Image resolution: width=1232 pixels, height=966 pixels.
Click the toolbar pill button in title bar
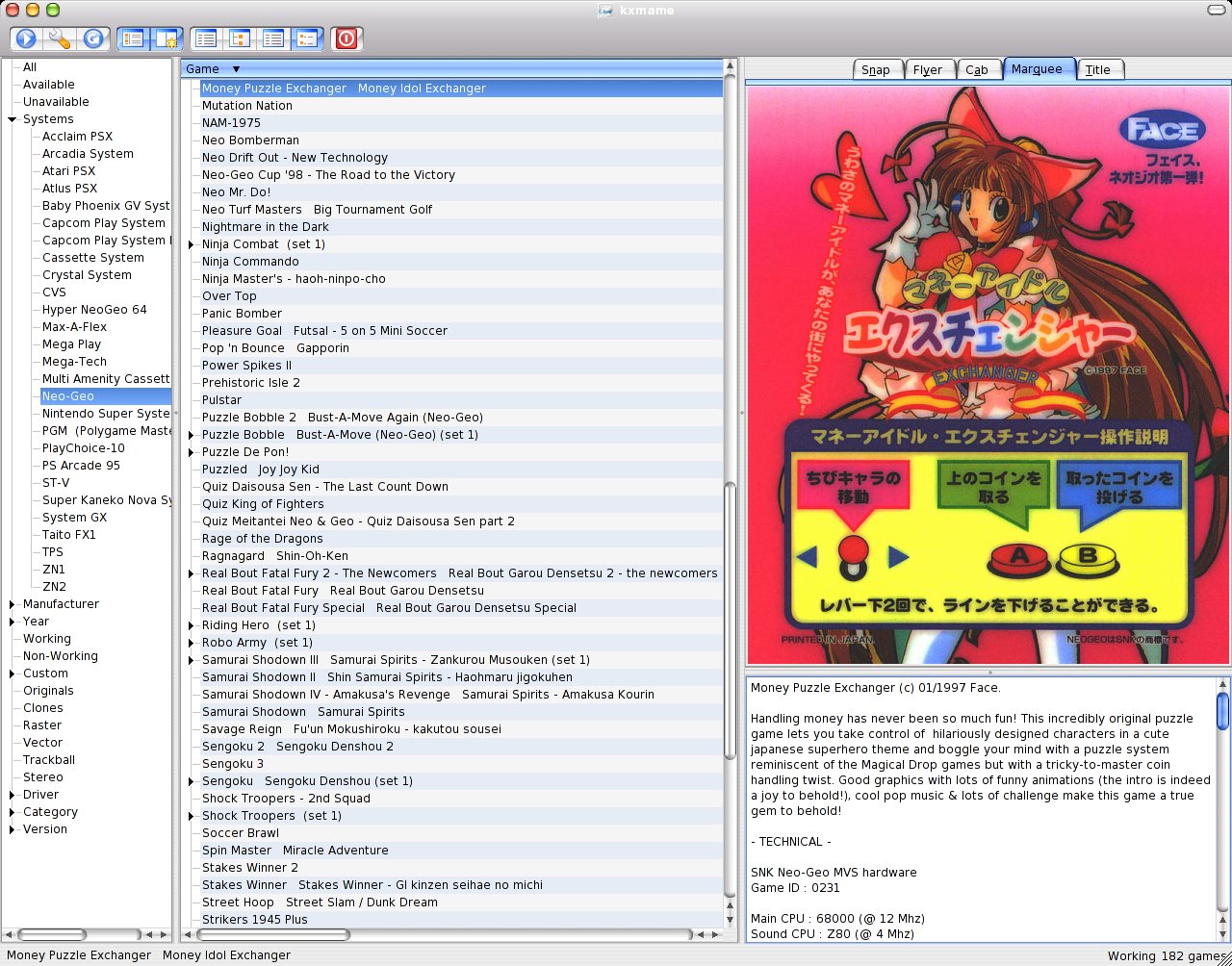[1216, 10]
